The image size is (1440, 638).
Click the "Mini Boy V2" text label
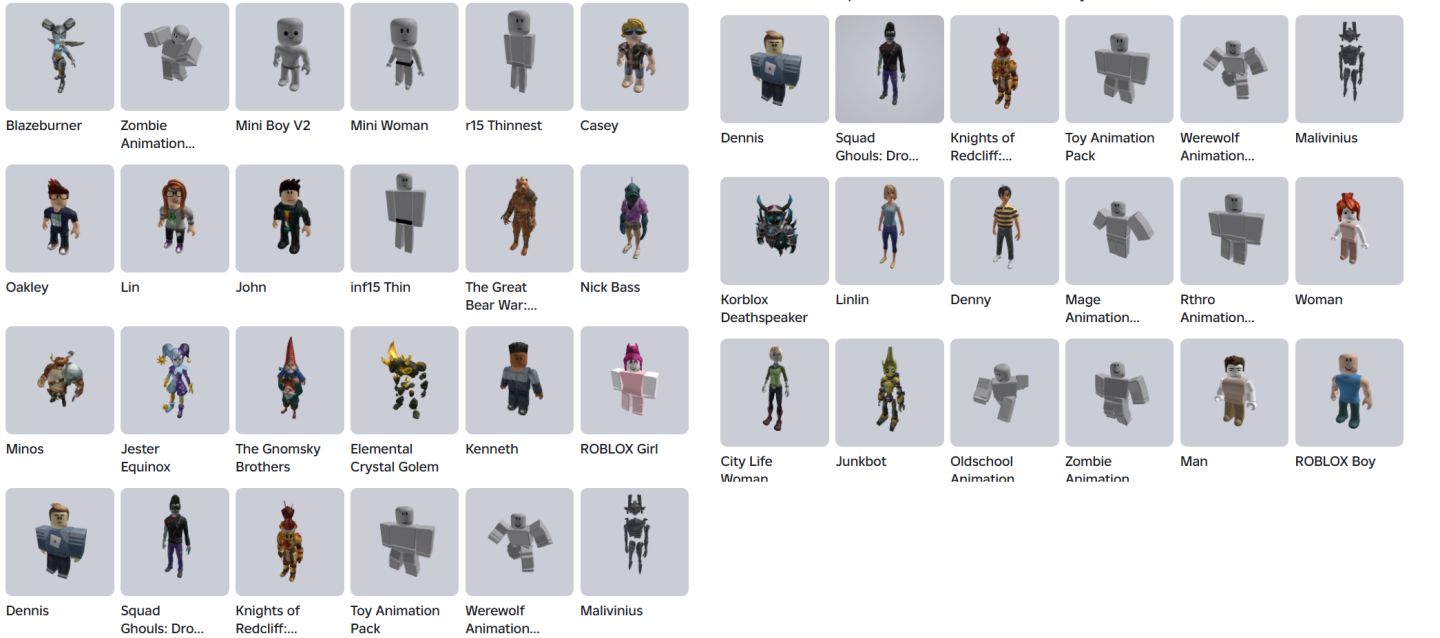point(273,126)
